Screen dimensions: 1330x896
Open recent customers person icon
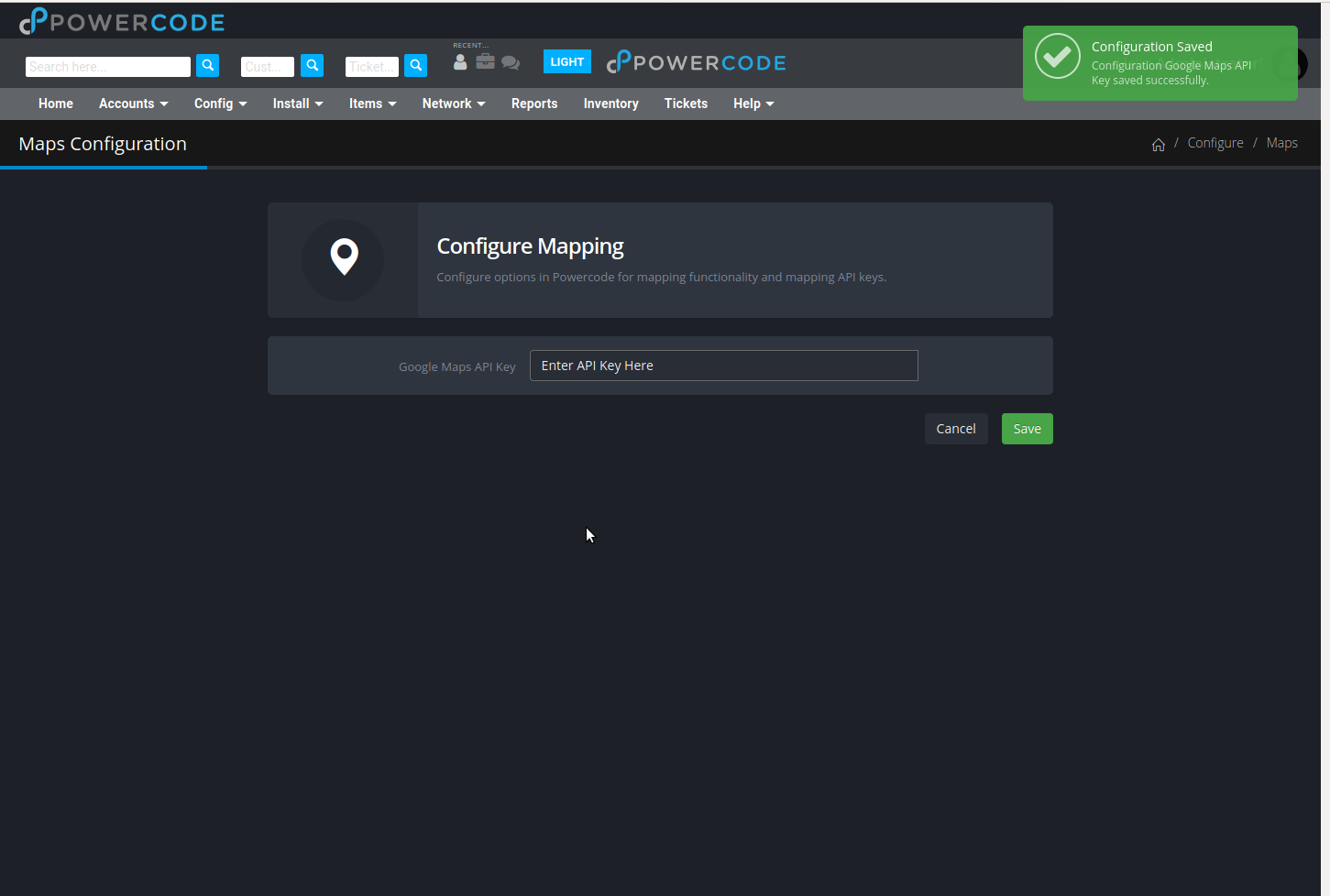pyautogui.click(x=460, y=61)
